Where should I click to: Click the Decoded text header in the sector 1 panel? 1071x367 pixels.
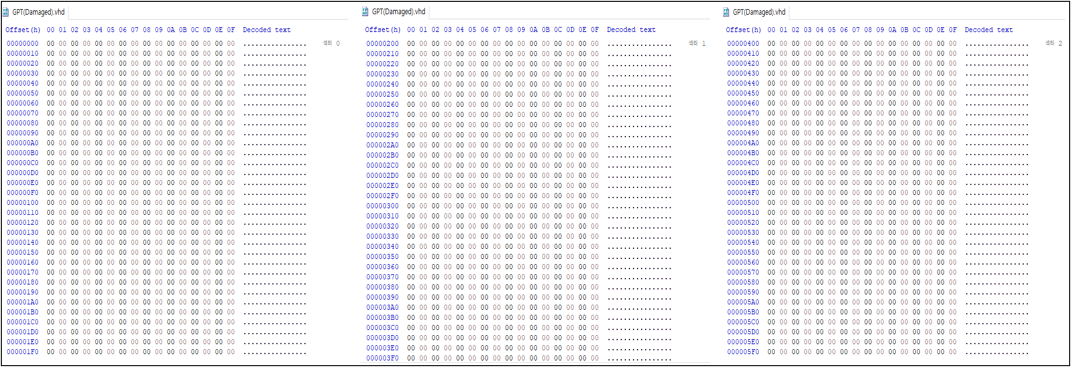click(631, 30)
